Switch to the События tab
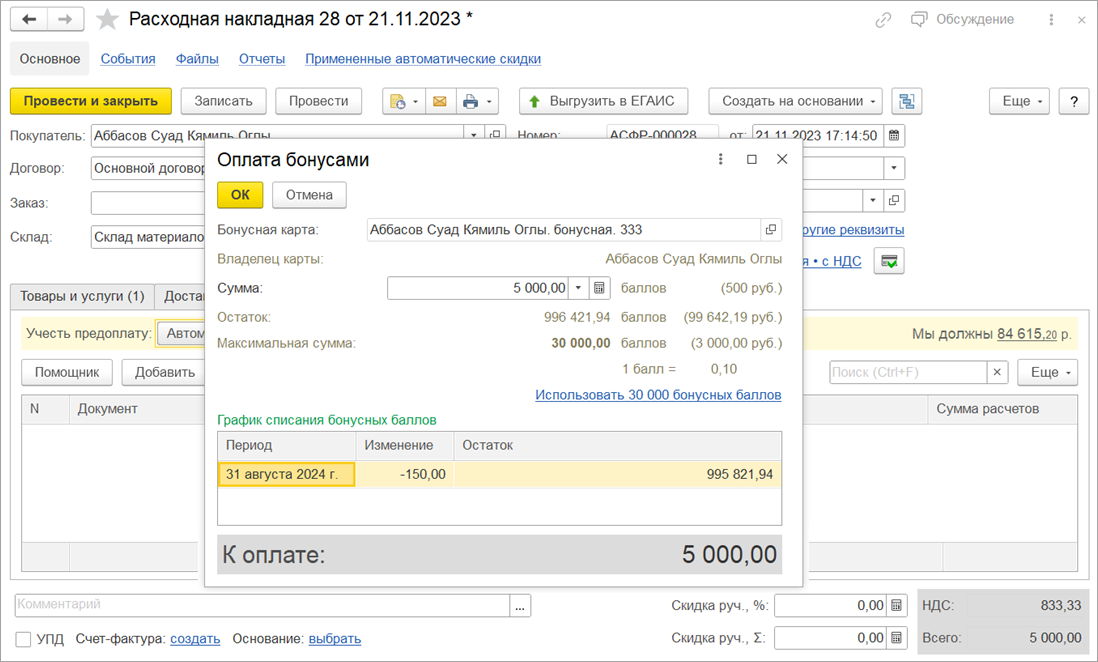Viewport: 1098px width, 662px height. [128, 59]
